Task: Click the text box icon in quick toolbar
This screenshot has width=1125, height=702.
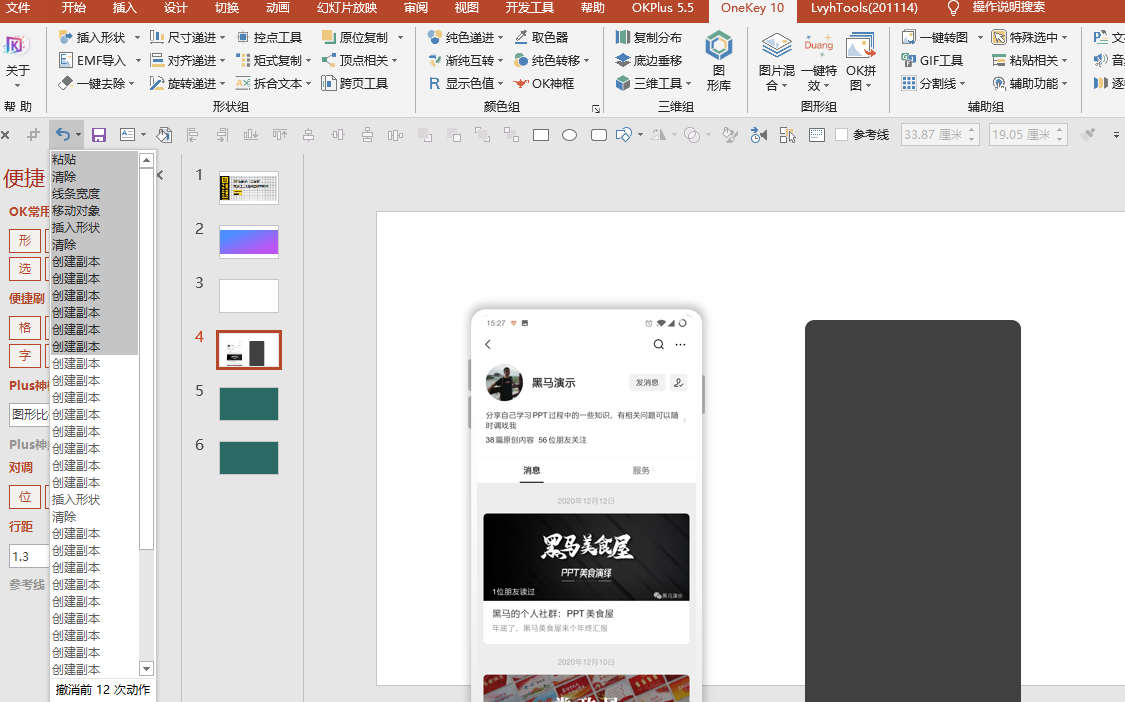Action: [128, 135]
